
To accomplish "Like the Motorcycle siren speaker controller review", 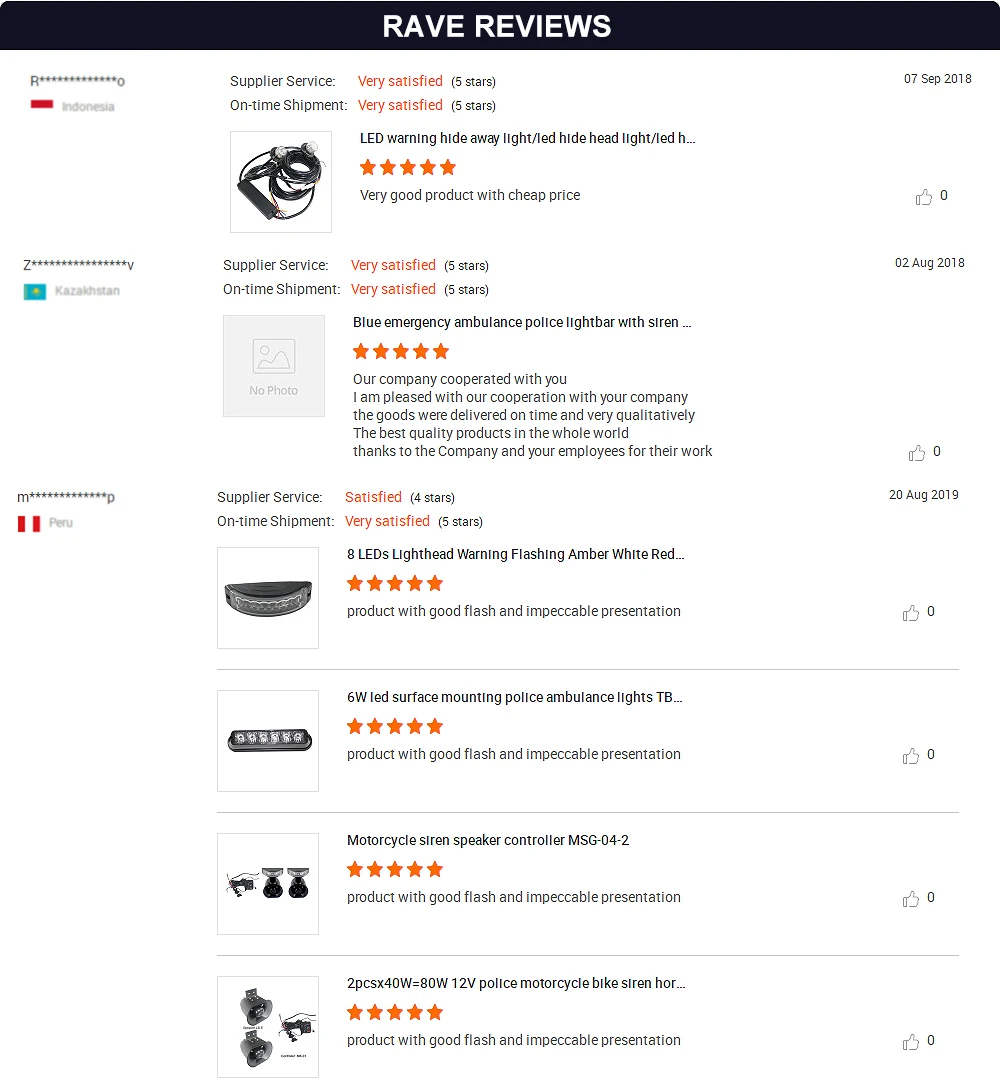I will coord(911,899).
